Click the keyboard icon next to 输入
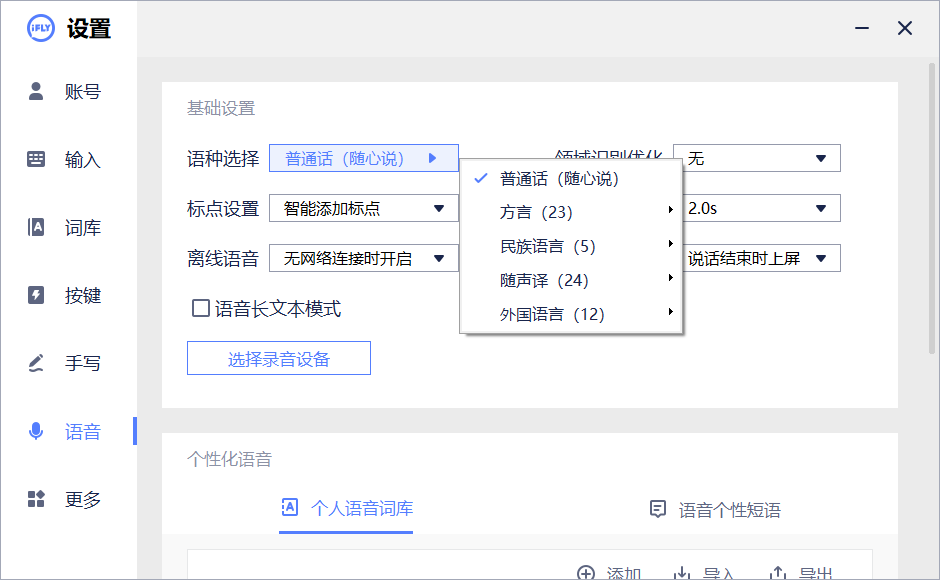The height and width of the screenshot is (580, 940). [x=36, y=159]
